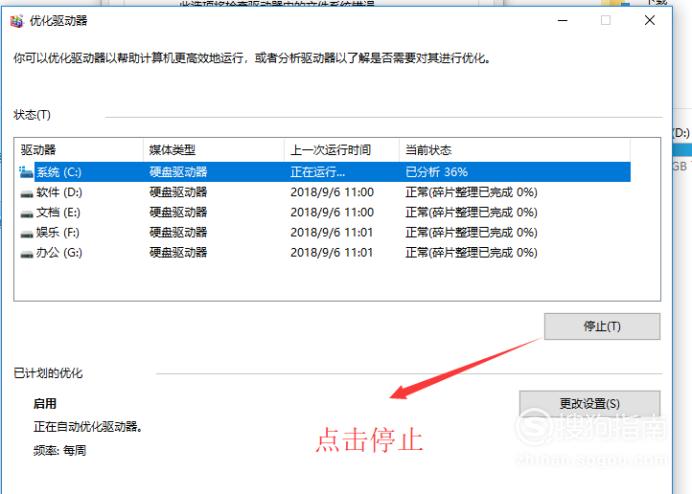
Task: Sort by the 当前状态 column header
Action: click(515, 150)
